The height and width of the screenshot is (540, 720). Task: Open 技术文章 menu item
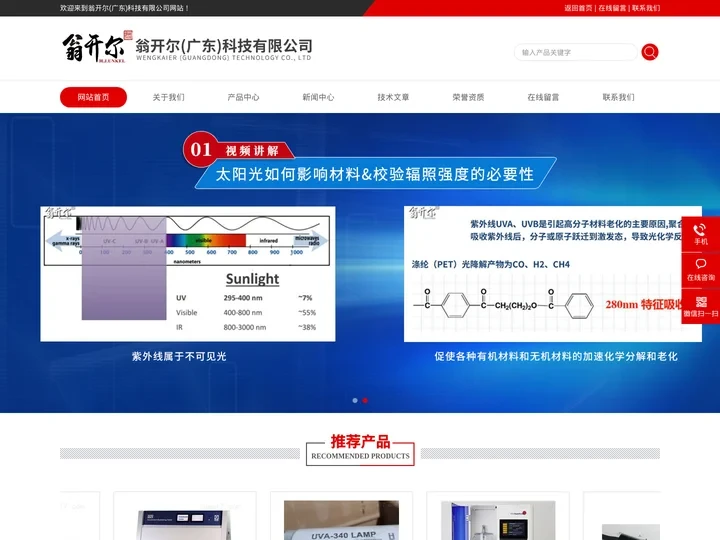click(393, 97)
